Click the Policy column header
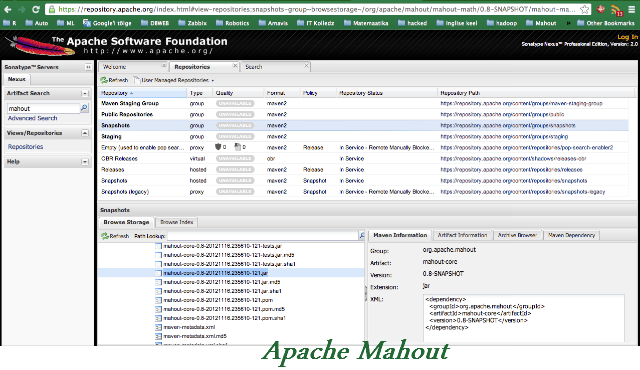The image size is (640, 370). [318, 93]
